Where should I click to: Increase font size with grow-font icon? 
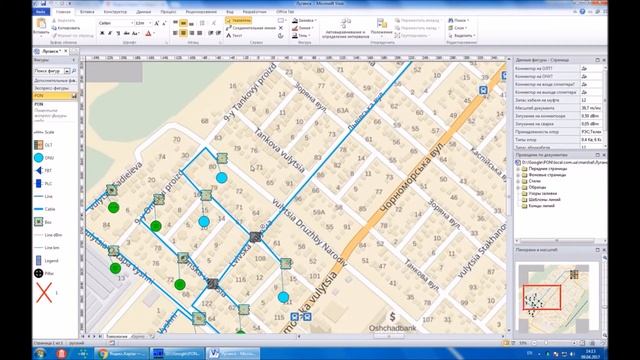[156, 23]
